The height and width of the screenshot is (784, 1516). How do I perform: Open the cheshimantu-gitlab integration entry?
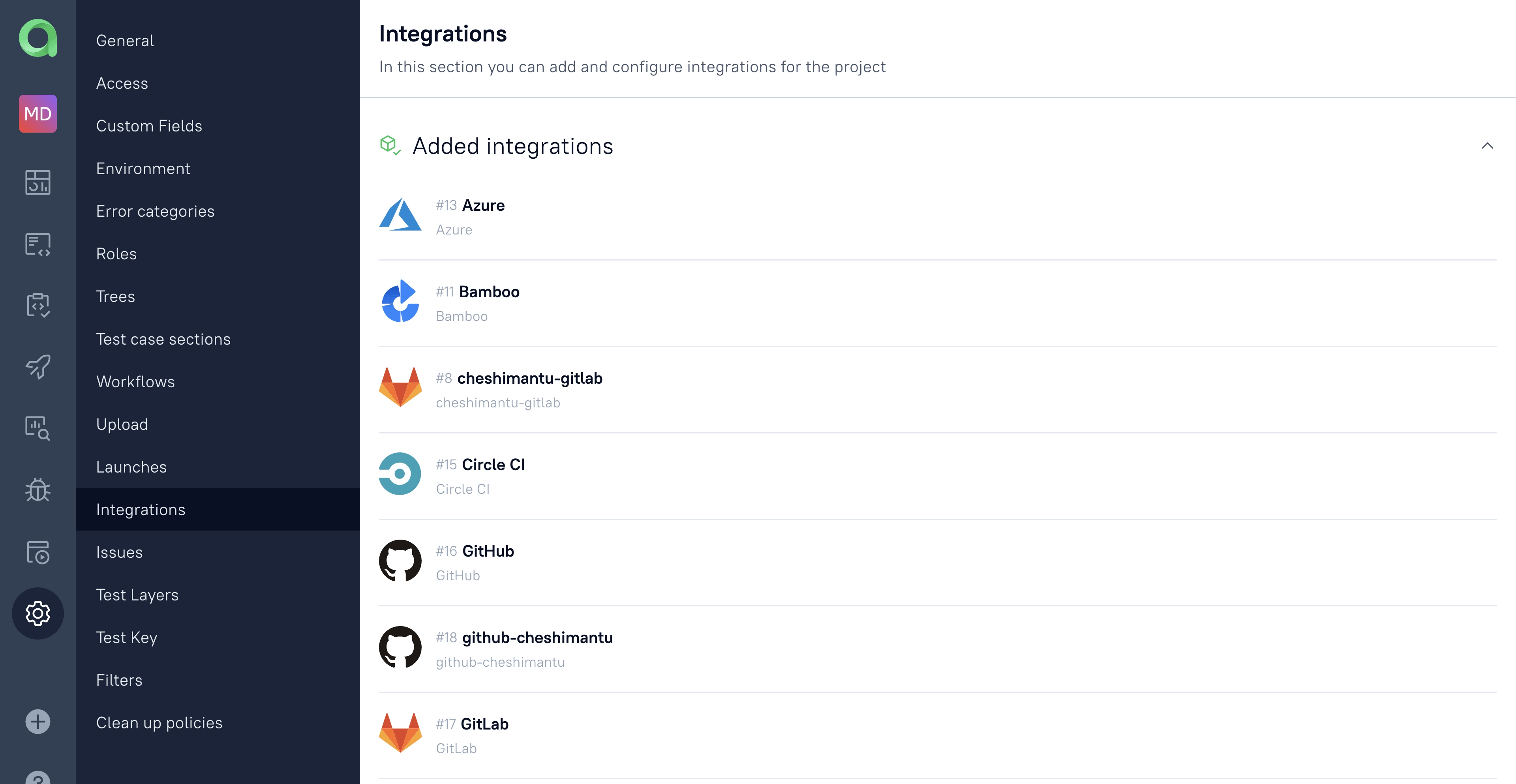pos(529,379)
